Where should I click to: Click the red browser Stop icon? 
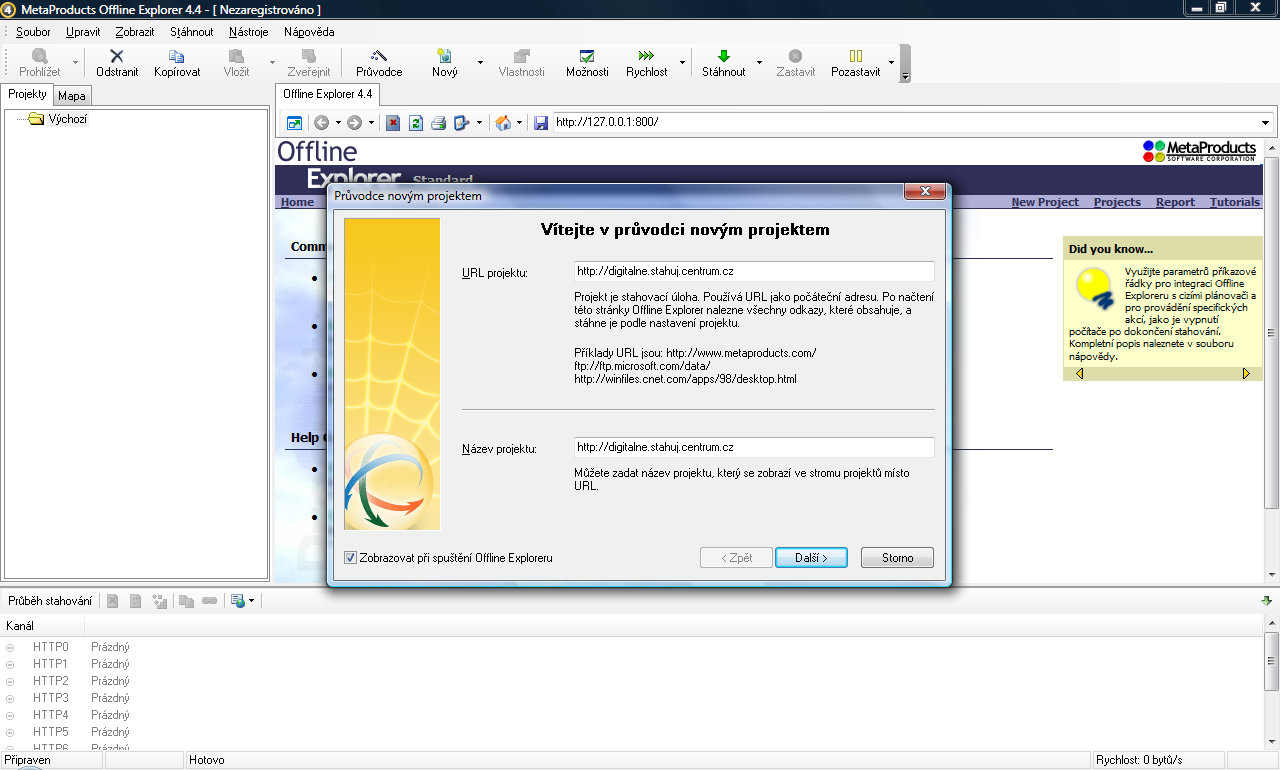click(x=393, y=123)
